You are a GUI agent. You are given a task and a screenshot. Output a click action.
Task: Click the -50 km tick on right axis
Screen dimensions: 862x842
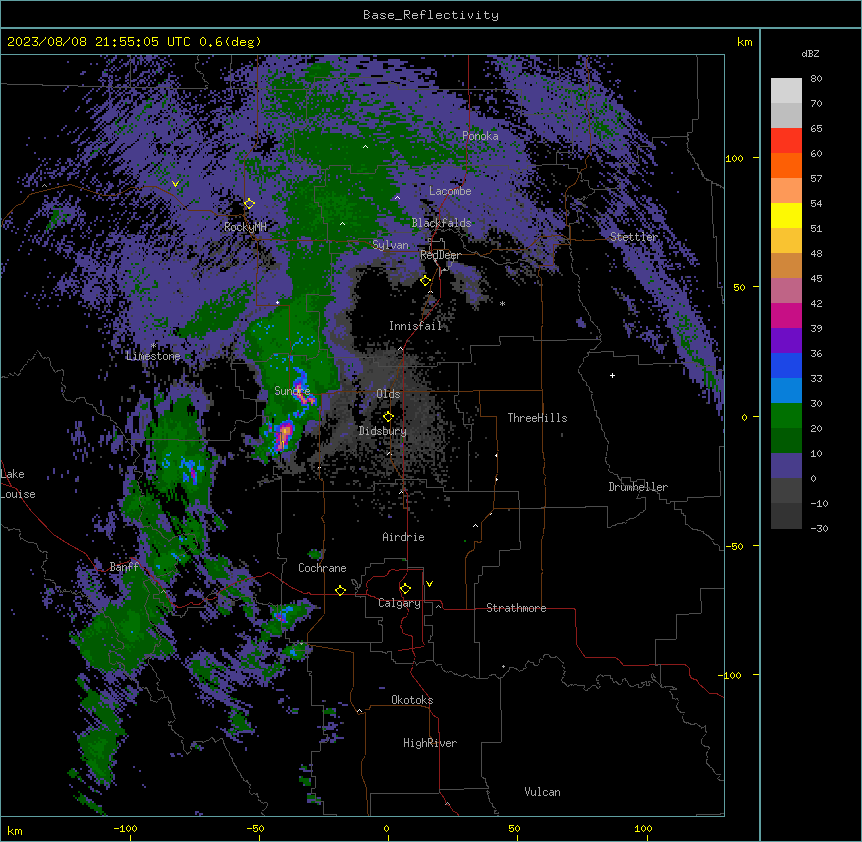pos(734,546)
